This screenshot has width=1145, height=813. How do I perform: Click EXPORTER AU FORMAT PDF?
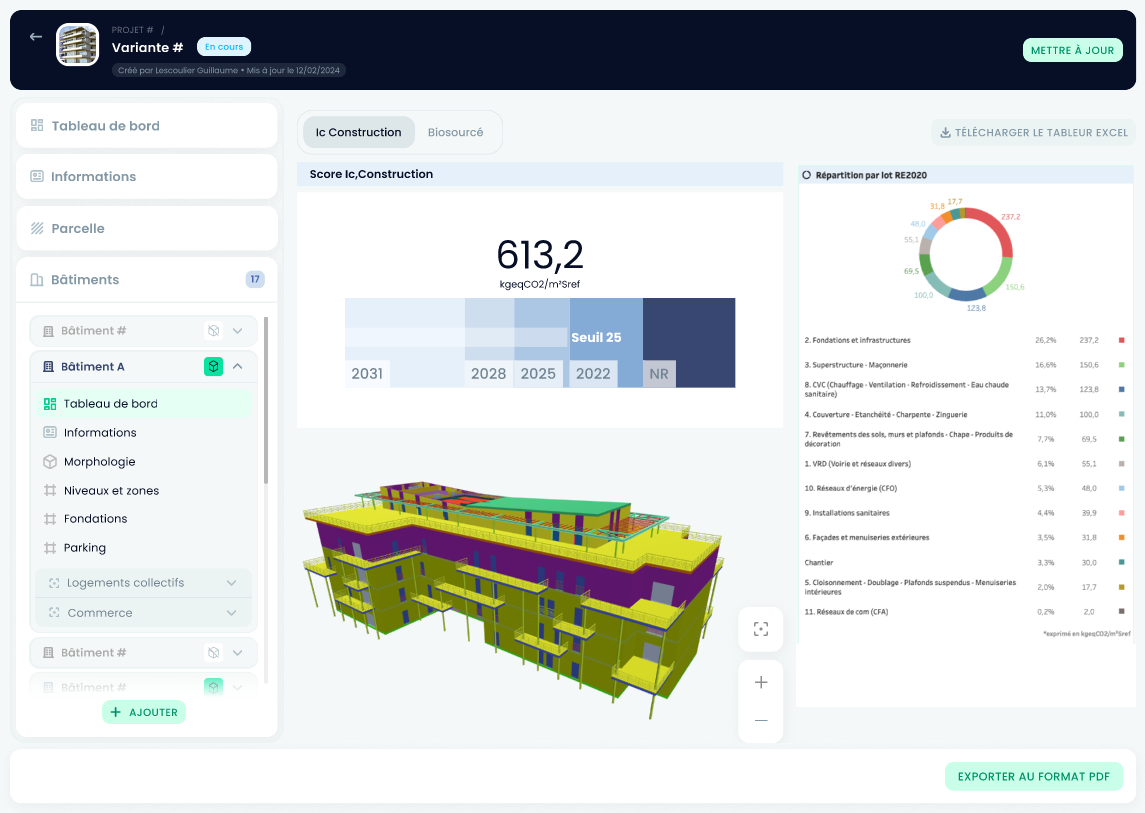pos(1034,776)
